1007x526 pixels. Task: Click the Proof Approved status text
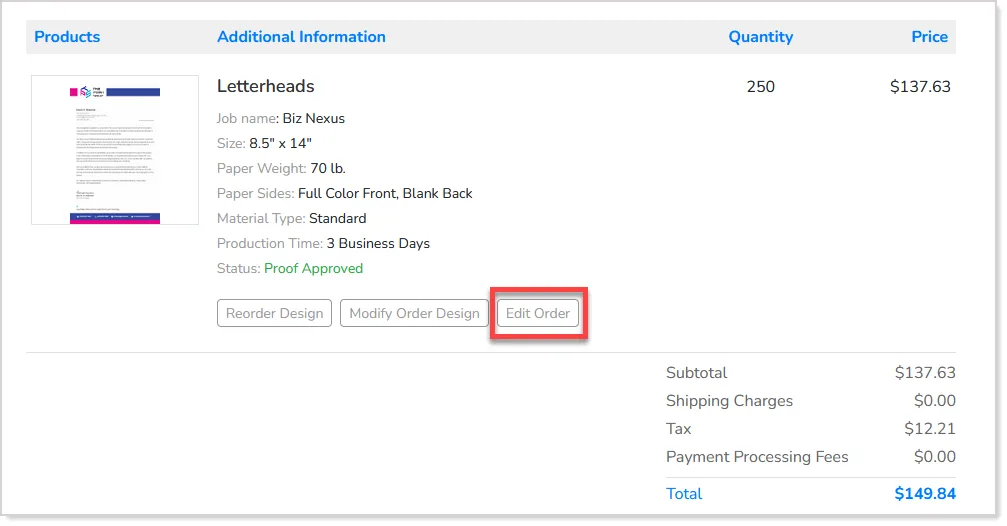pos(313,268)
